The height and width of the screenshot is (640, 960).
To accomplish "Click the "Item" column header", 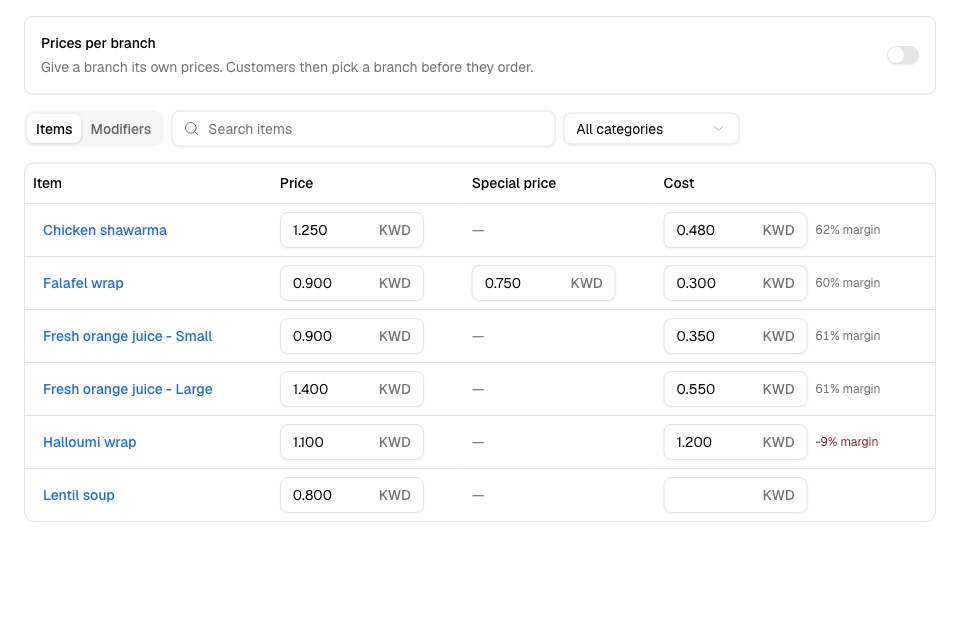I will [x=47, y=183].
